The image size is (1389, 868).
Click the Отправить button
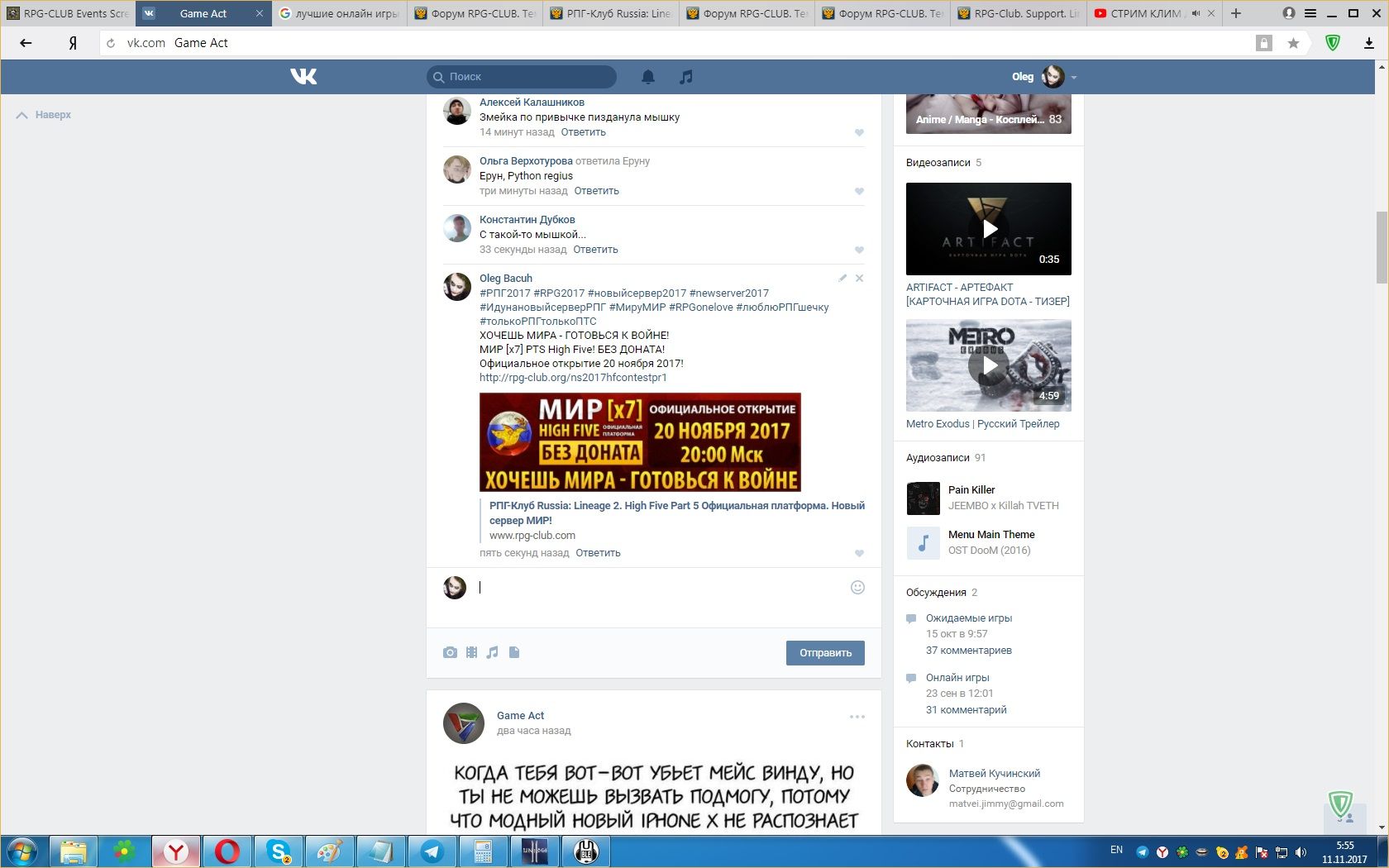825,653
